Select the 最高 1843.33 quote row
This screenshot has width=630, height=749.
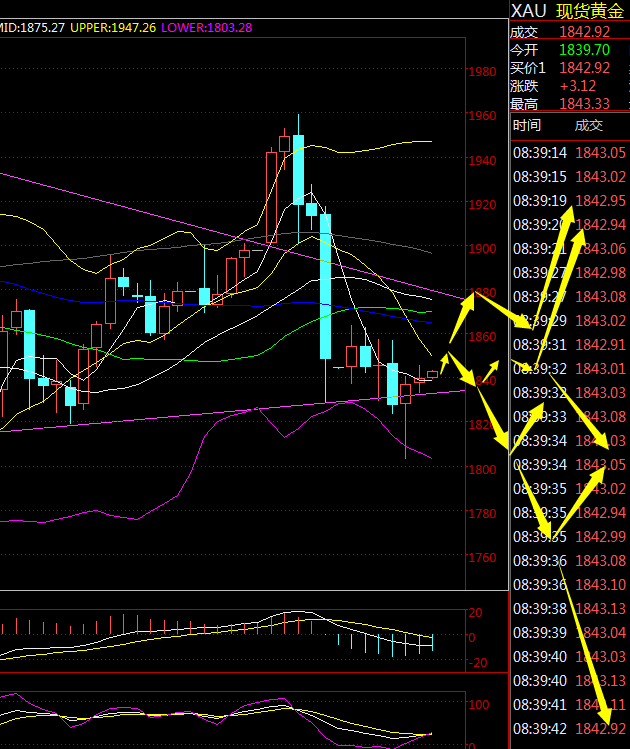[568, 103]
